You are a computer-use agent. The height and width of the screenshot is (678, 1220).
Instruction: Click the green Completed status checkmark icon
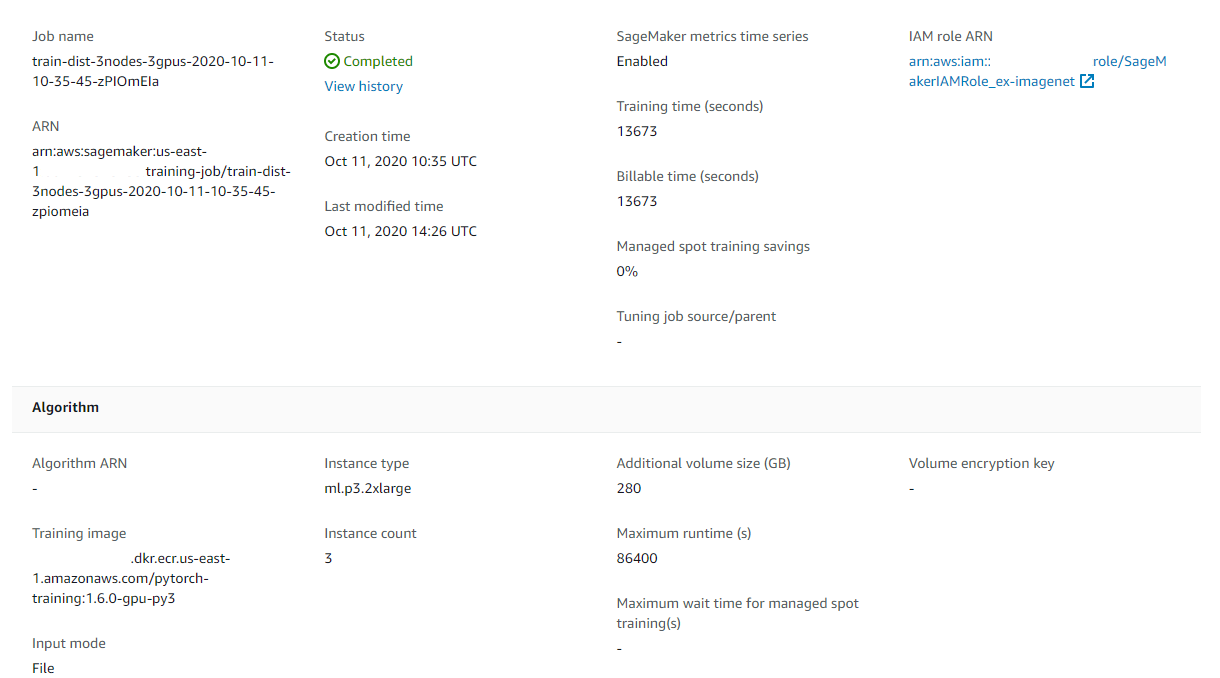tap(332, 61)
